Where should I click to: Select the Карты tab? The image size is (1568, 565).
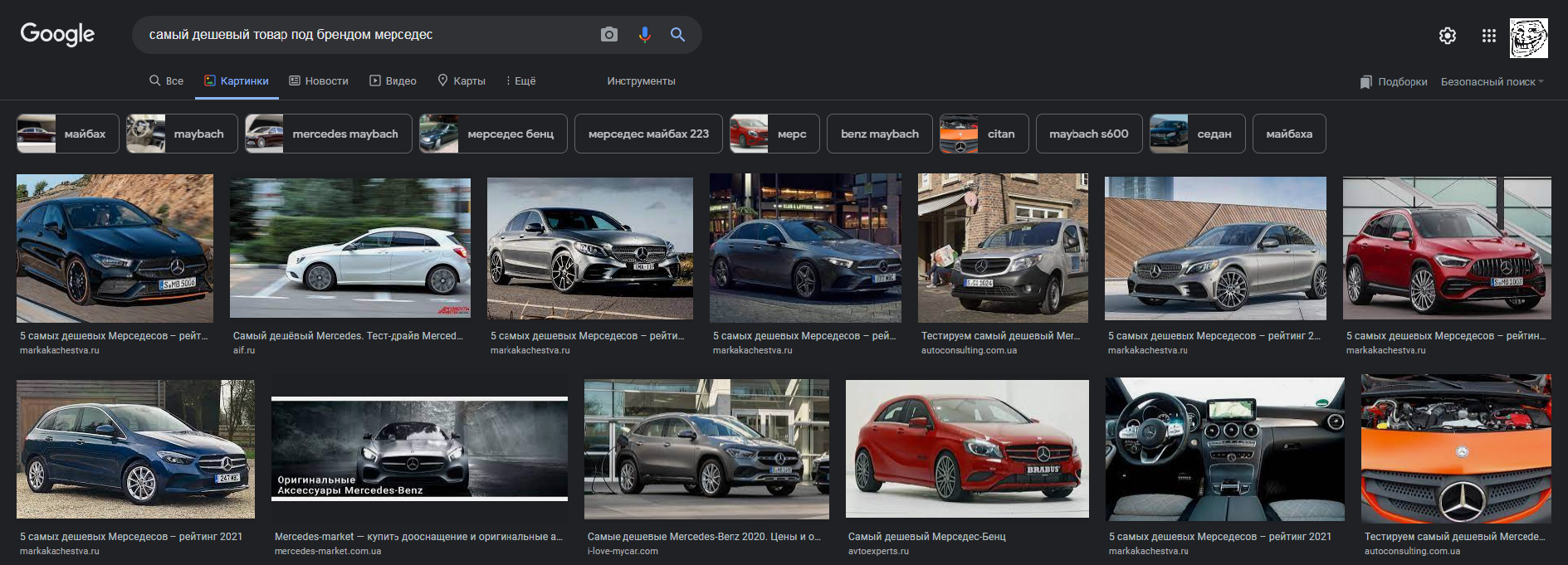[462, 81]
